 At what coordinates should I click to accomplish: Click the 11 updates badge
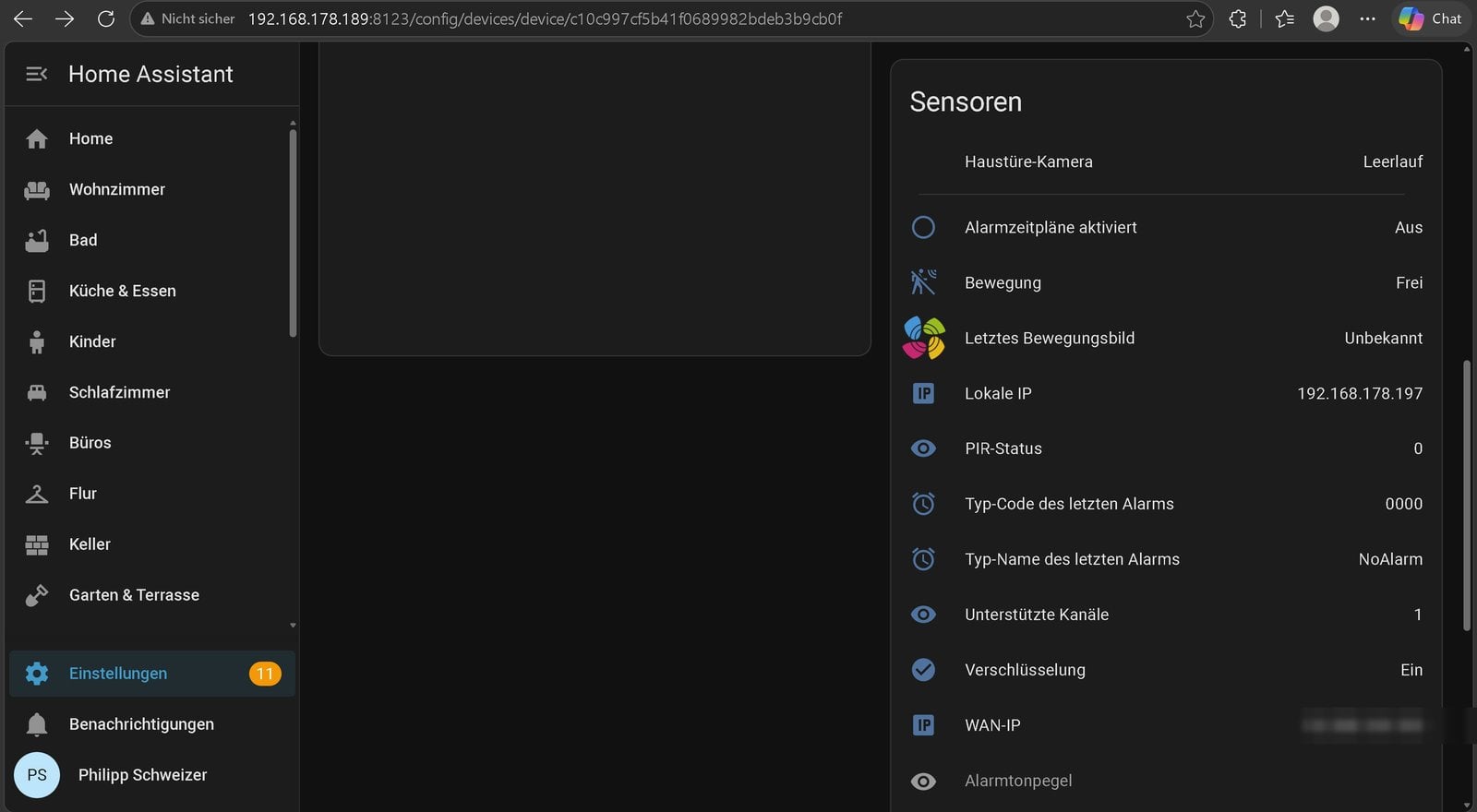pyautogui.click(x=265, y=674)
